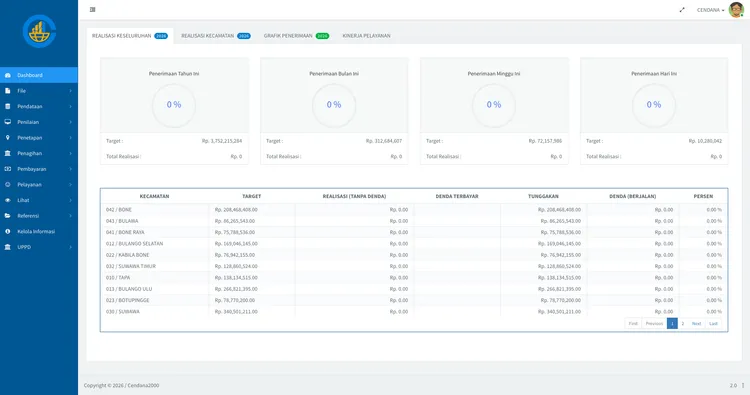
Task: Select page 1 in pagination
Action: (x=672, y=324)
